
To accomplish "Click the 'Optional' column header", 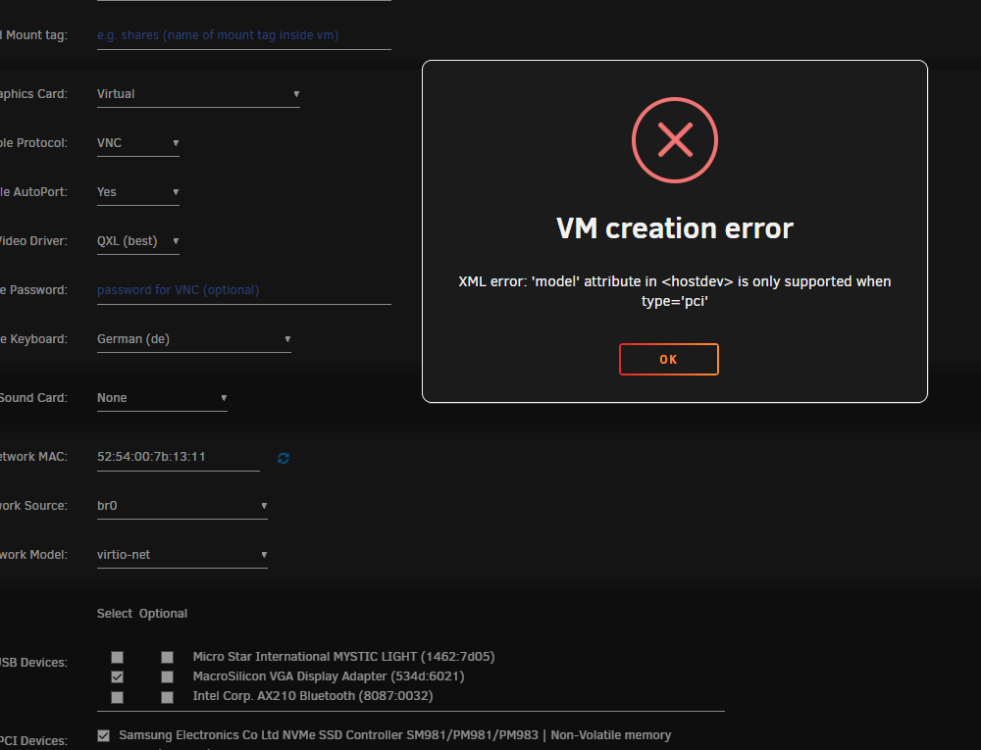I will (163, 614).
